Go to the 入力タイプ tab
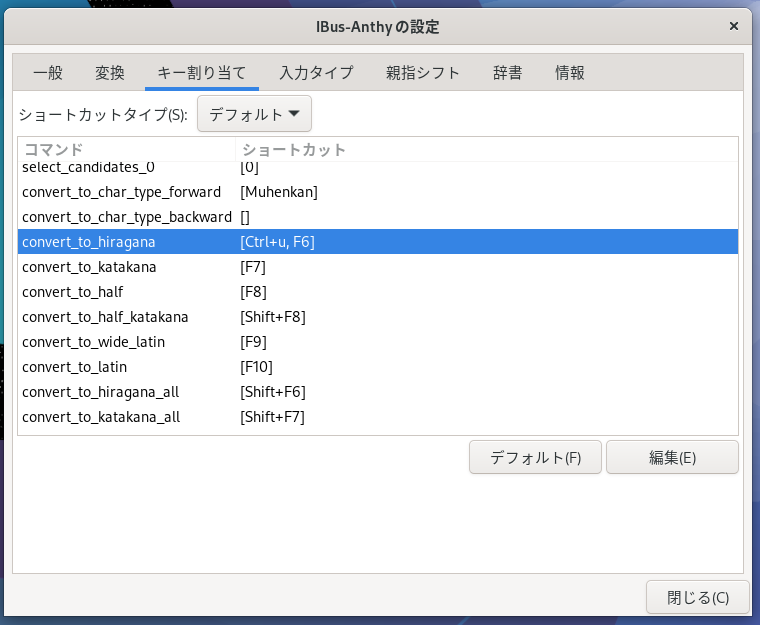760x625 pixels. point(317,73)
